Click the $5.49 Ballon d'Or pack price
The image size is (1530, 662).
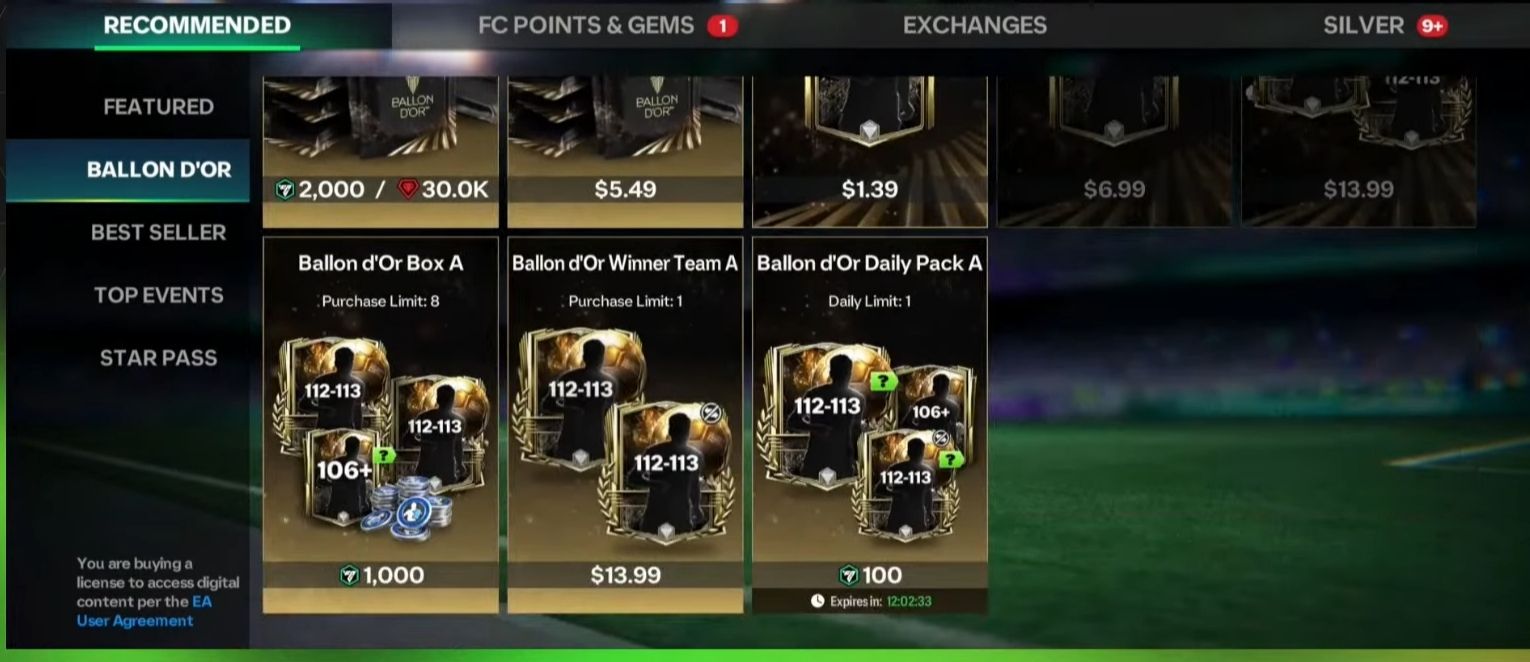pyautogui.click(x=625, y=189)
